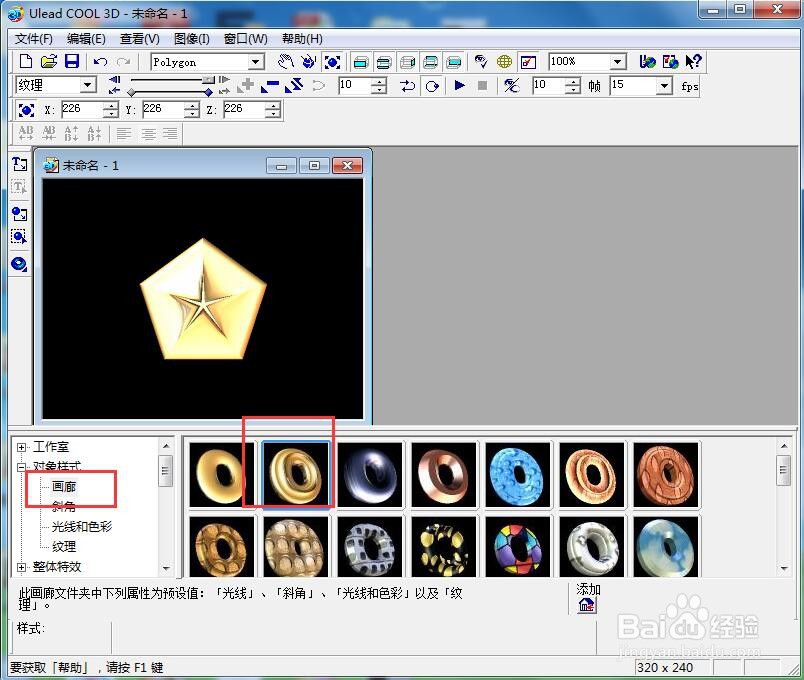Choose the stained-glass colorful torus thumbnail

click(518, 547)
